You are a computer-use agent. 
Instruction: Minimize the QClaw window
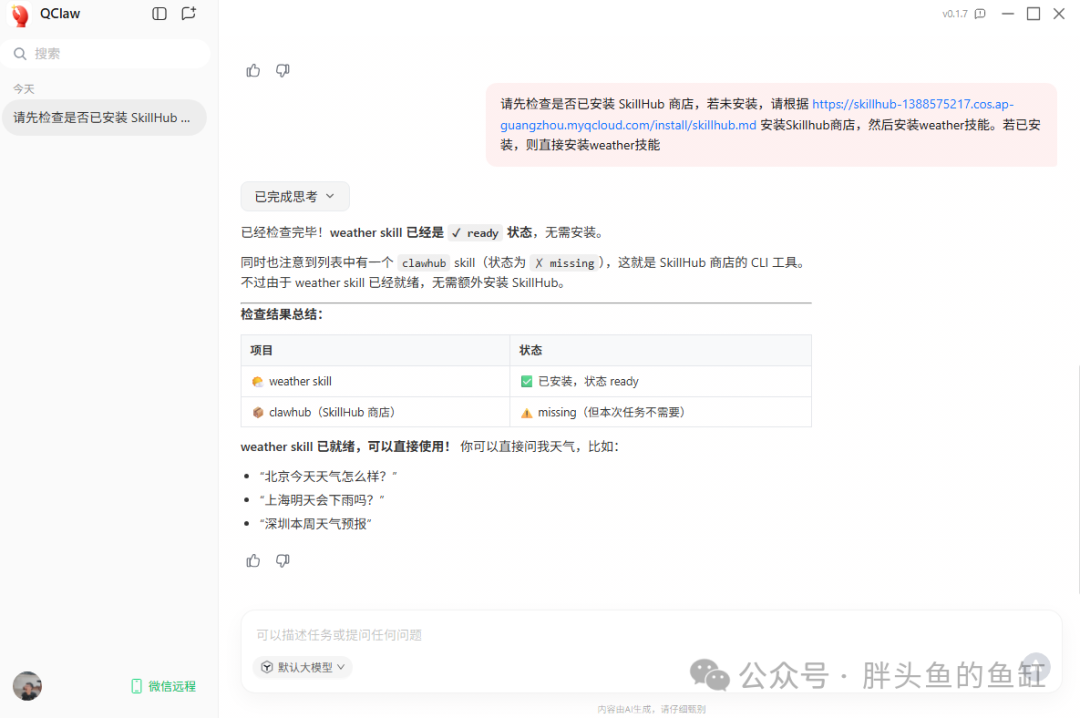pos(1008,14)
